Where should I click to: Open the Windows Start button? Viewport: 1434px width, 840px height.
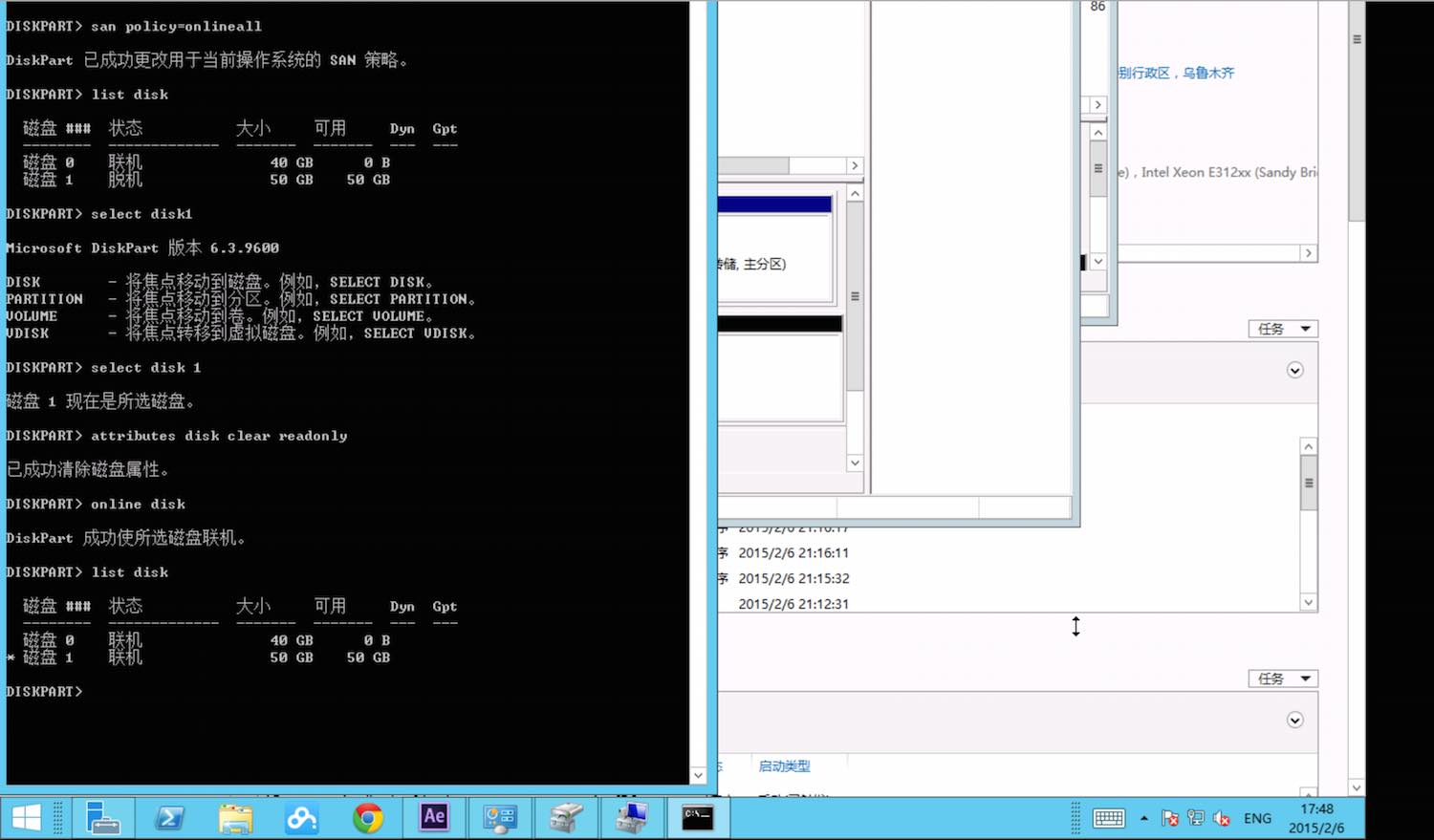(x=26, y=818)
